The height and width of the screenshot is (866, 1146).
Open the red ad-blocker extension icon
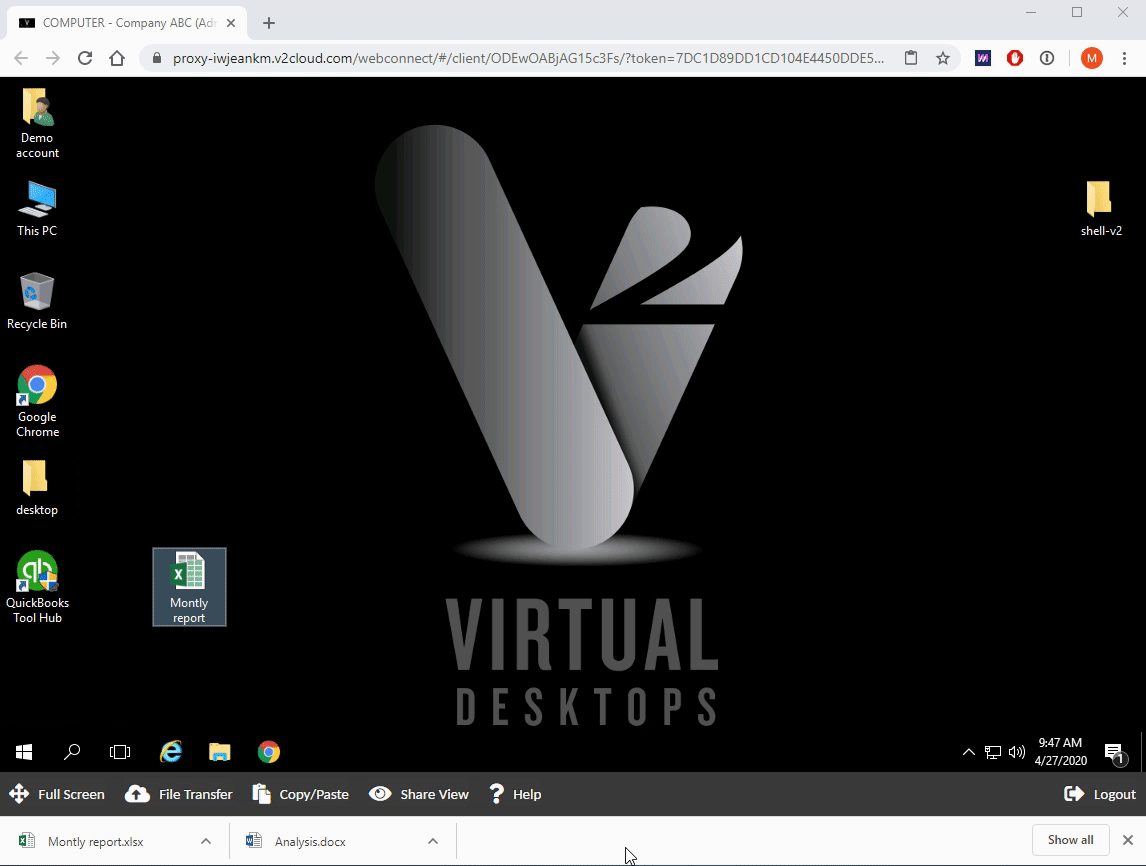pos(1015,58)
